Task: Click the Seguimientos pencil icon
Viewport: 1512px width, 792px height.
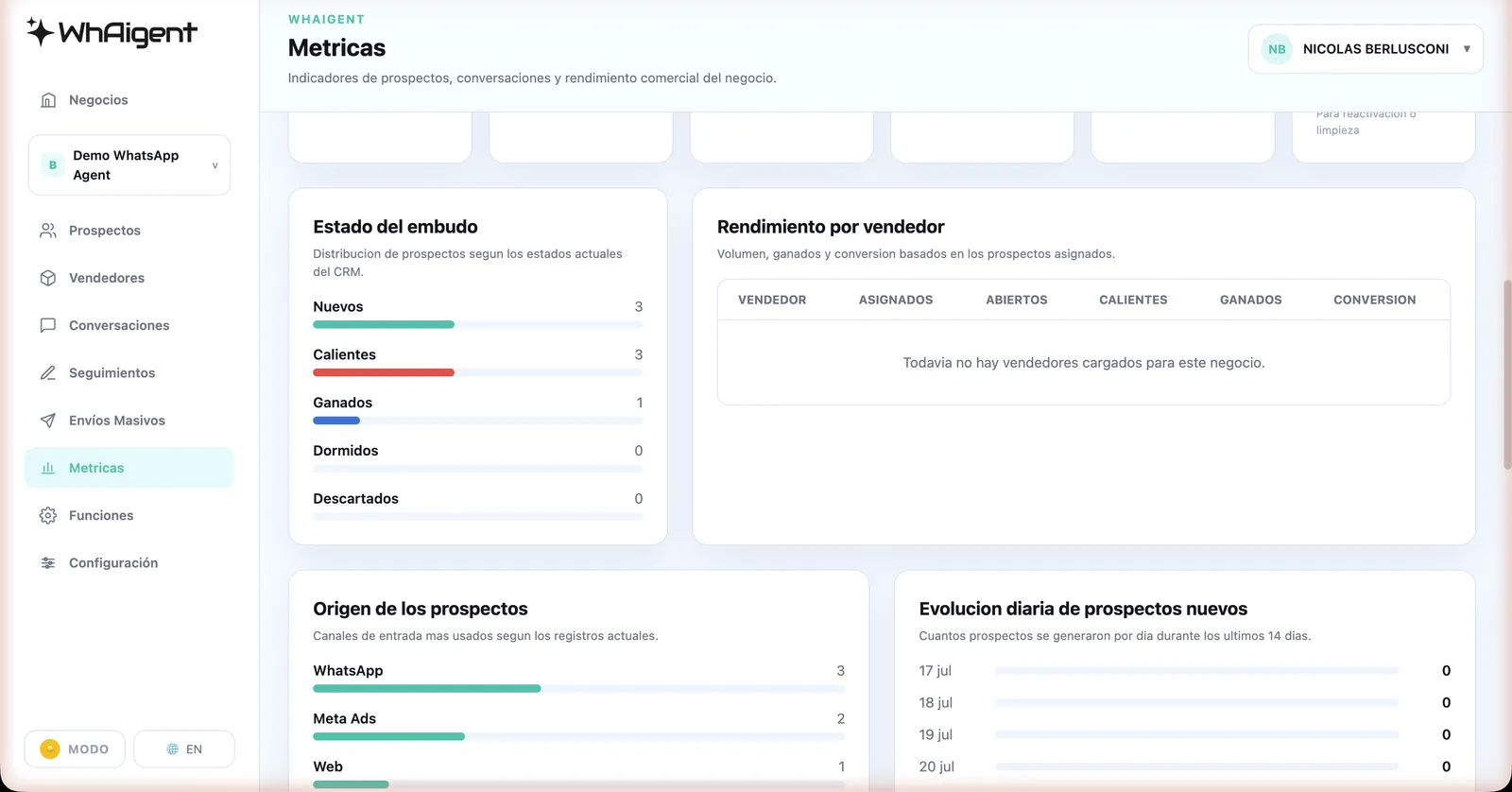Action: [48, 372]
